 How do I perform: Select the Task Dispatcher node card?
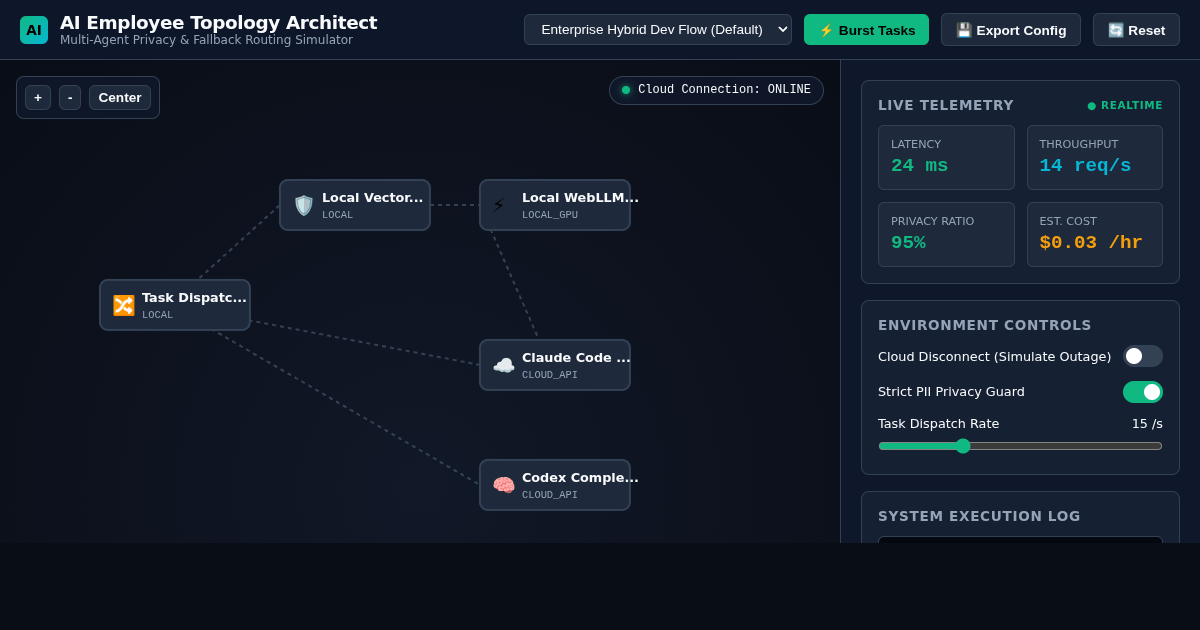click(x=175, y=305)
